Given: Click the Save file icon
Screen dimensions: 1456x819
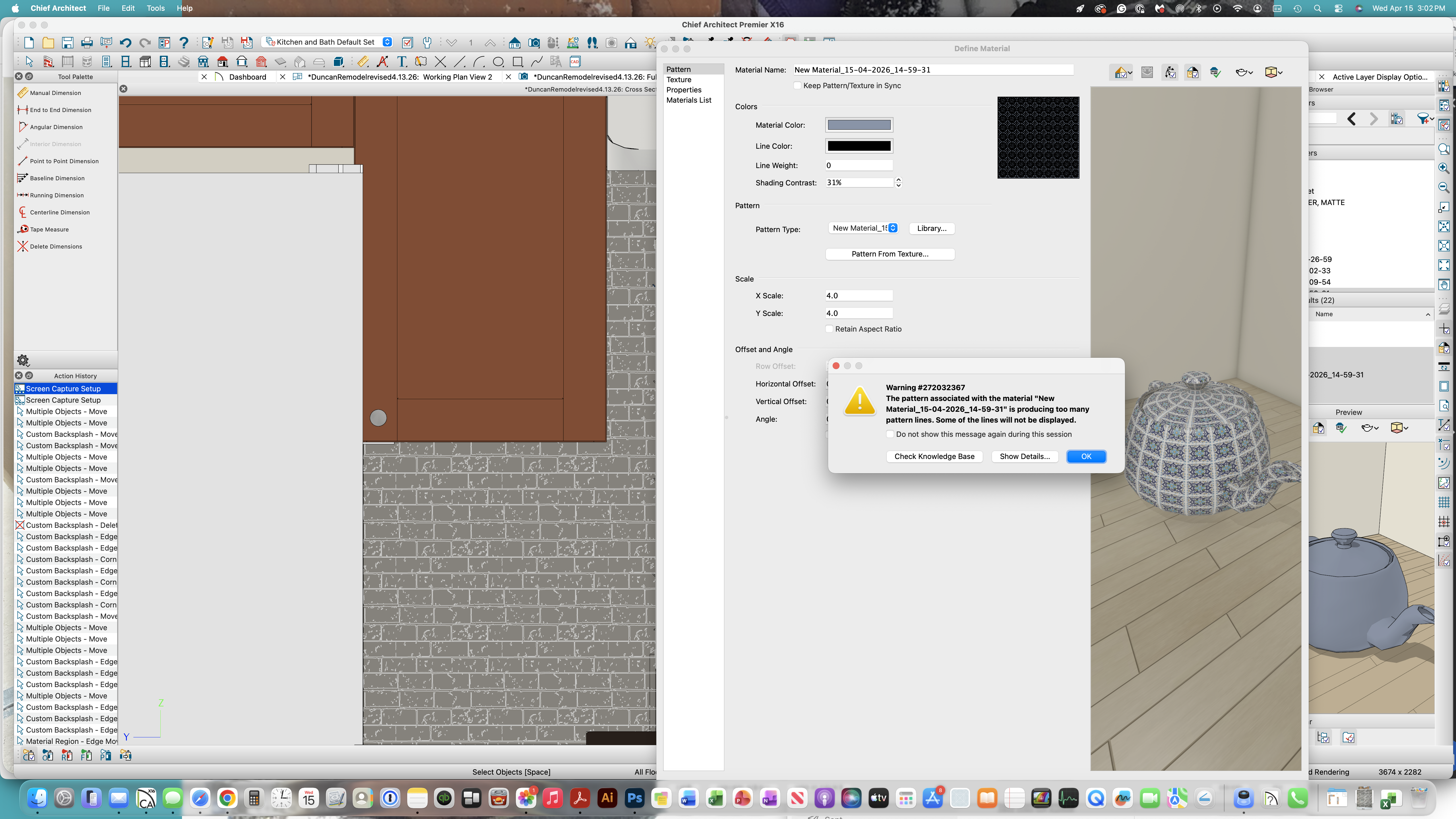Looking at the screenshot, I should 67,42.
